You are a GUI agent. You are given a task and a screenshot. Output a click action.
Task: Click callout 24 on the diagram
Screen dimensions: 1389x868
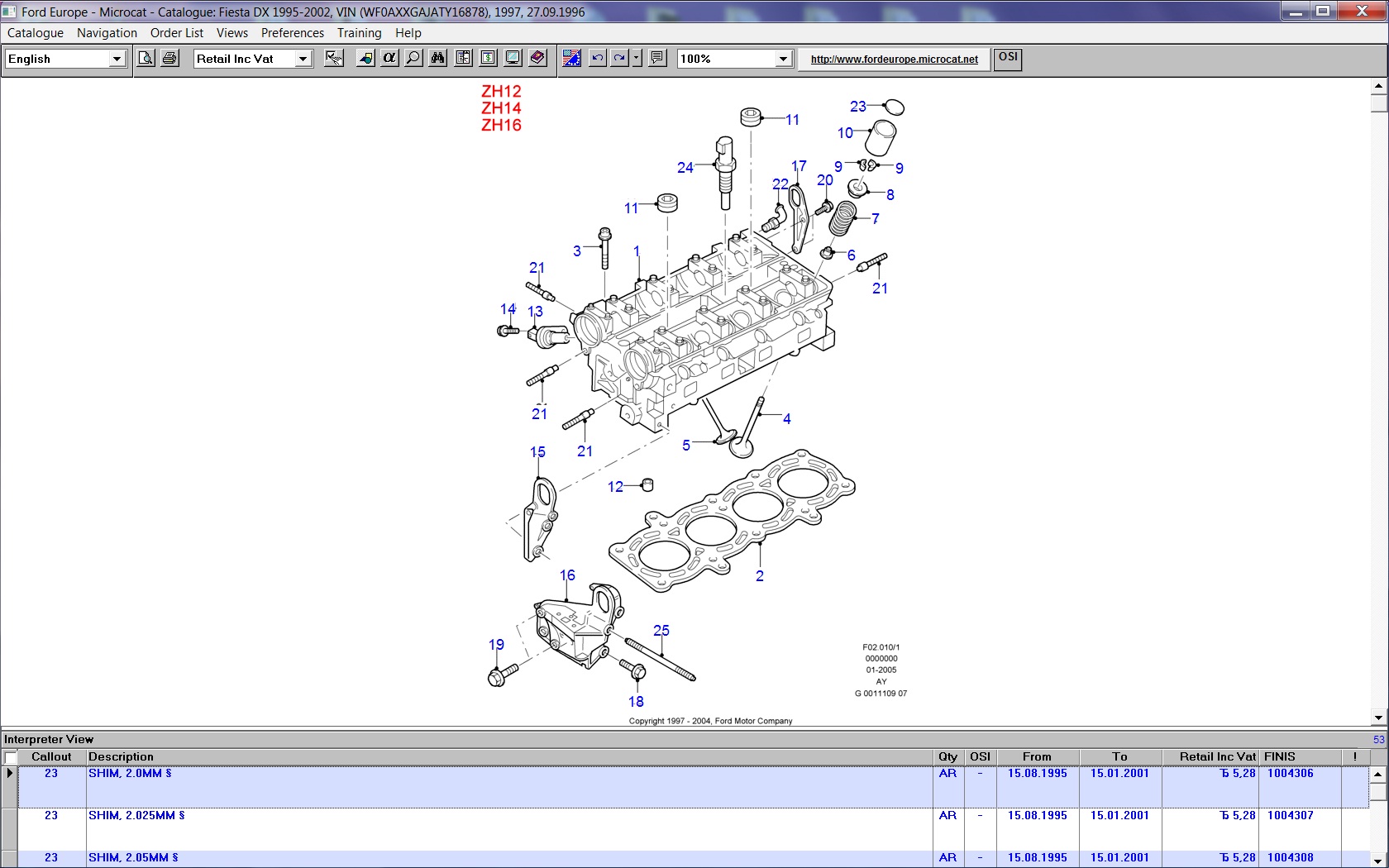(685, 168)
